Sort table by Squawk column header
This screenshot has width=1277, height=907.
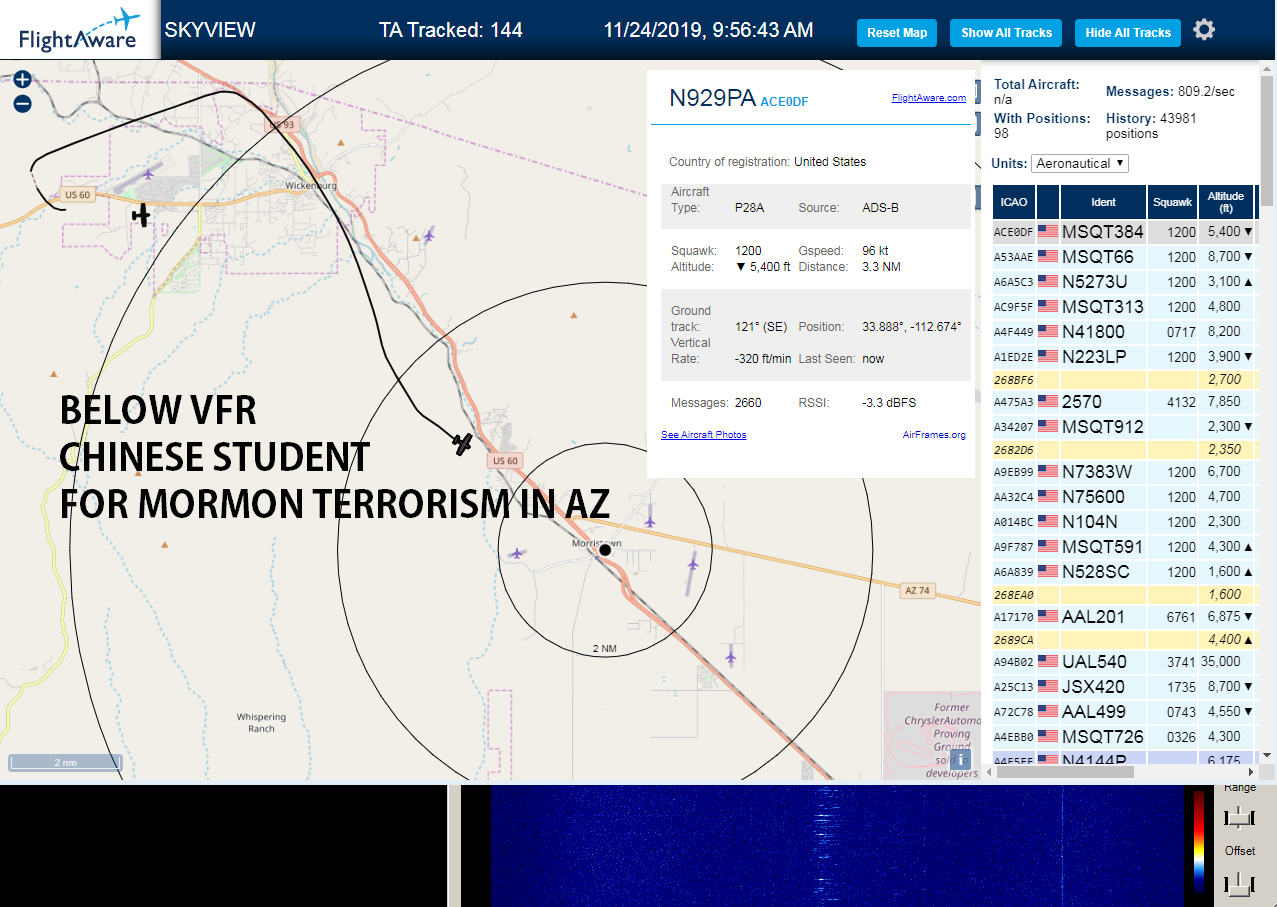tap(1172, 202)
